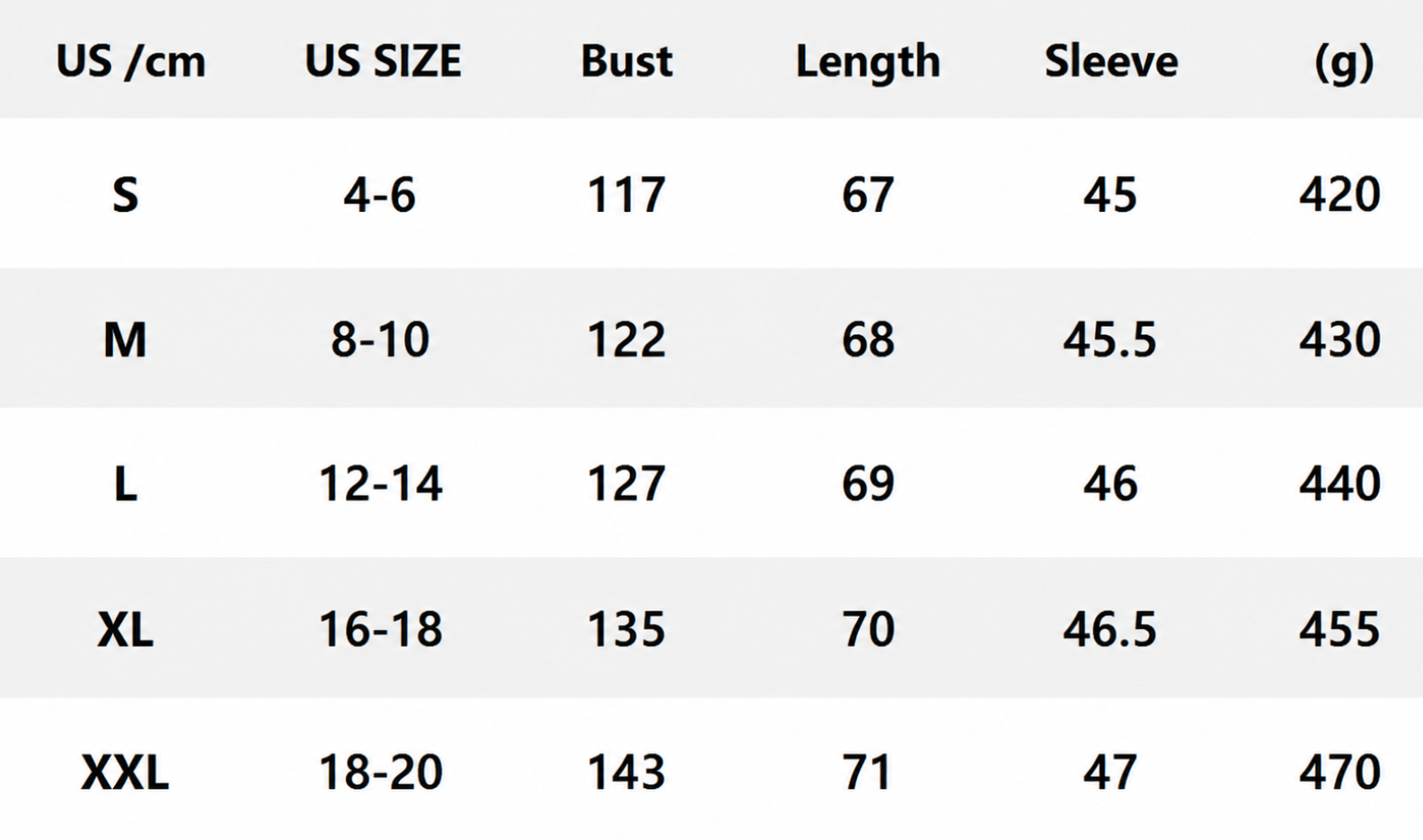Click the L size row label
The width and height of the screenshot is (1423, 840).
pos(126,484)
